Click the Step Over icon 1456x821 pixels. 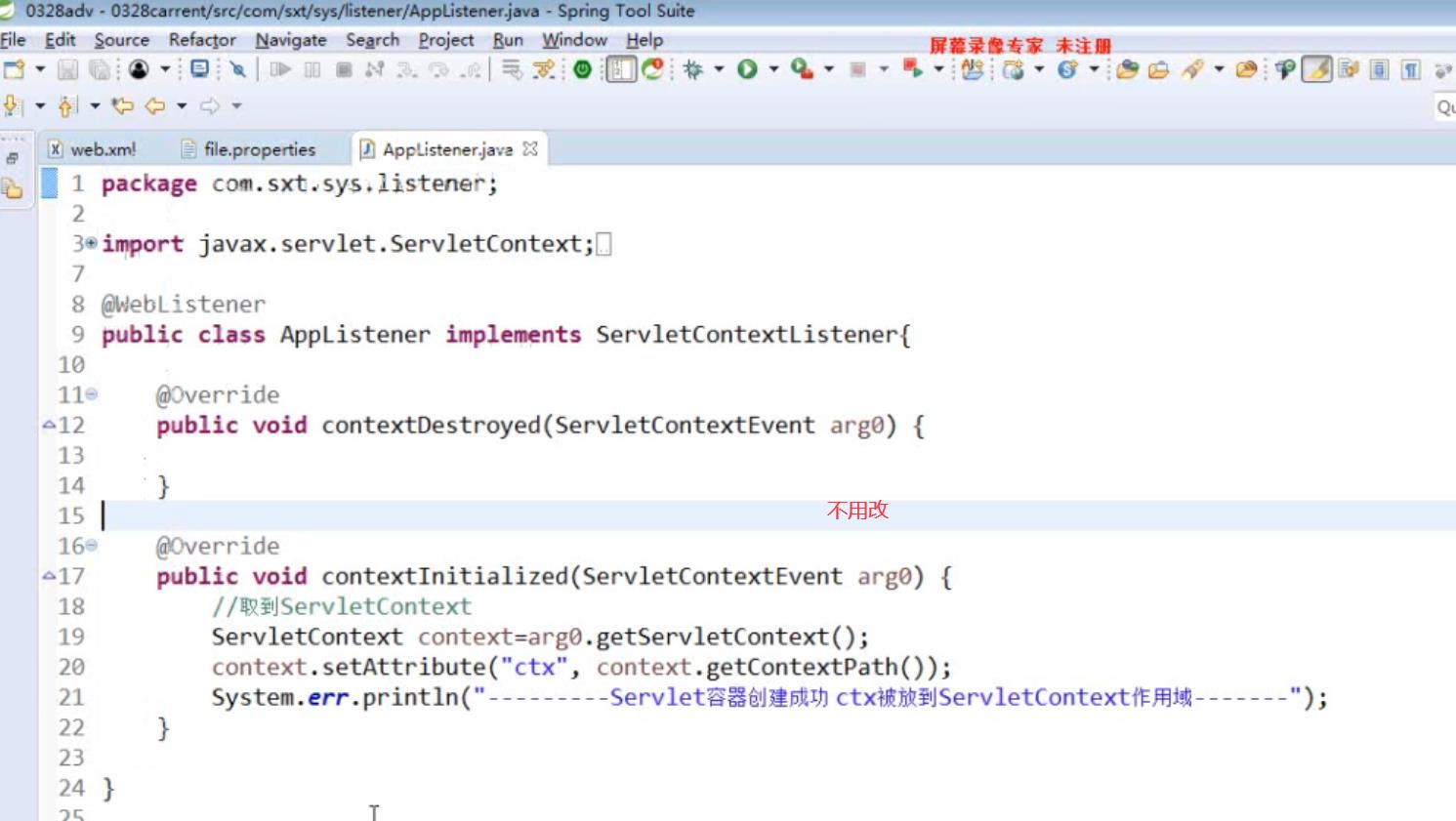[x=438, y=69]
